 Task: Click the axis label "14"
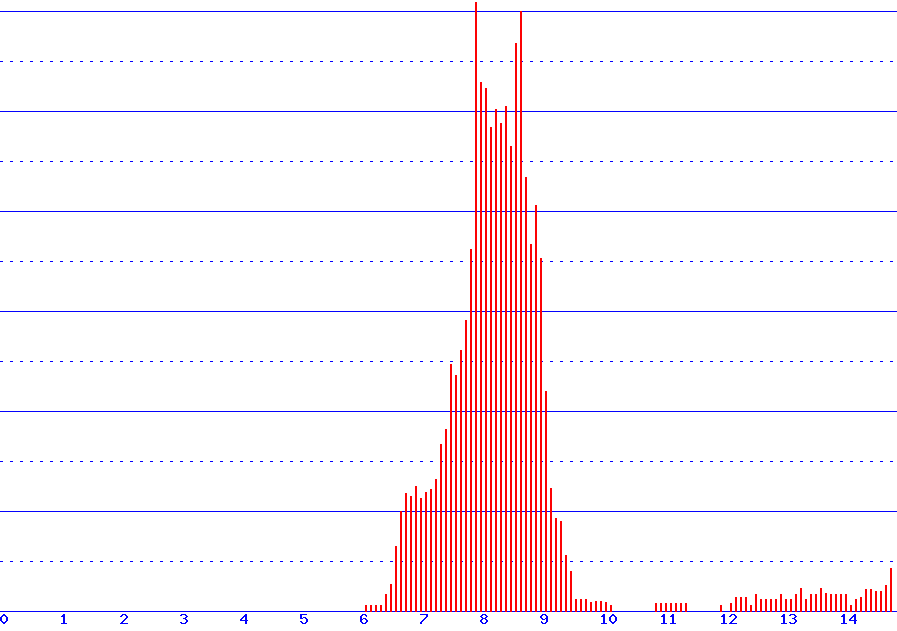coord(848,619)
